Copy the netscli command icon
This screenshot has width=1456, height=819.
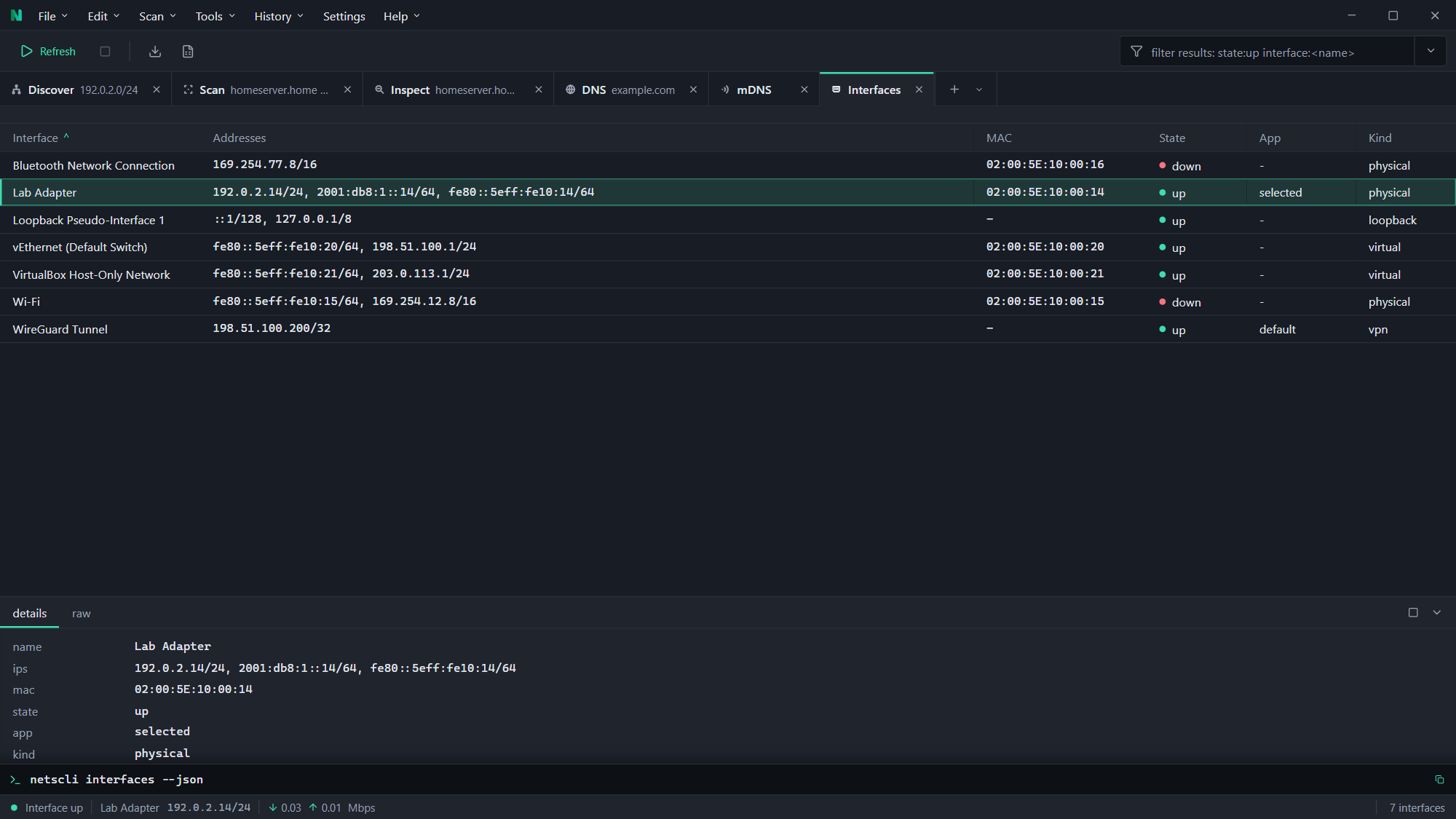(x=1439, y=779)
